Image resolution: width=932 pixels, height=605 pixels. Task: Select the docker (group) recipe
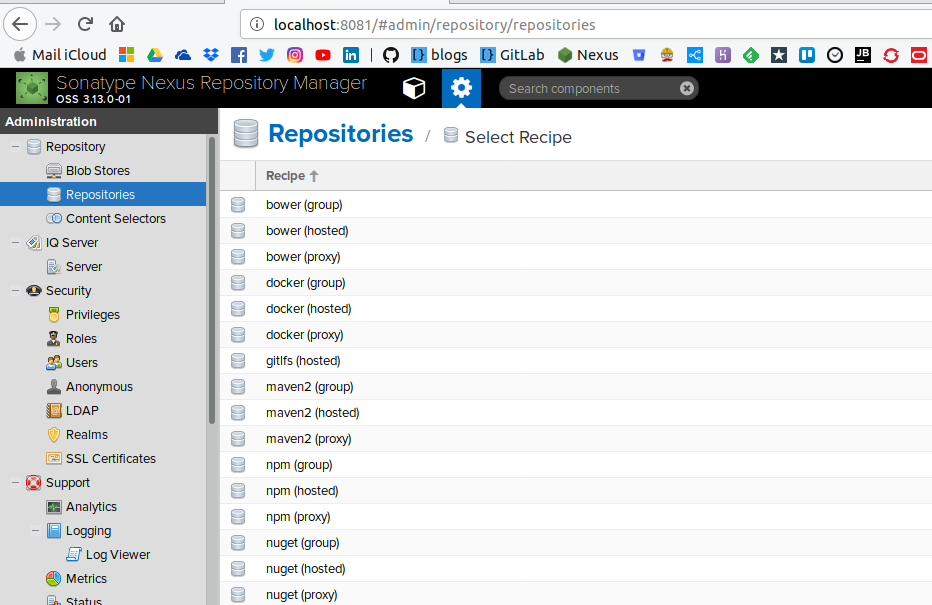(575, 283)
